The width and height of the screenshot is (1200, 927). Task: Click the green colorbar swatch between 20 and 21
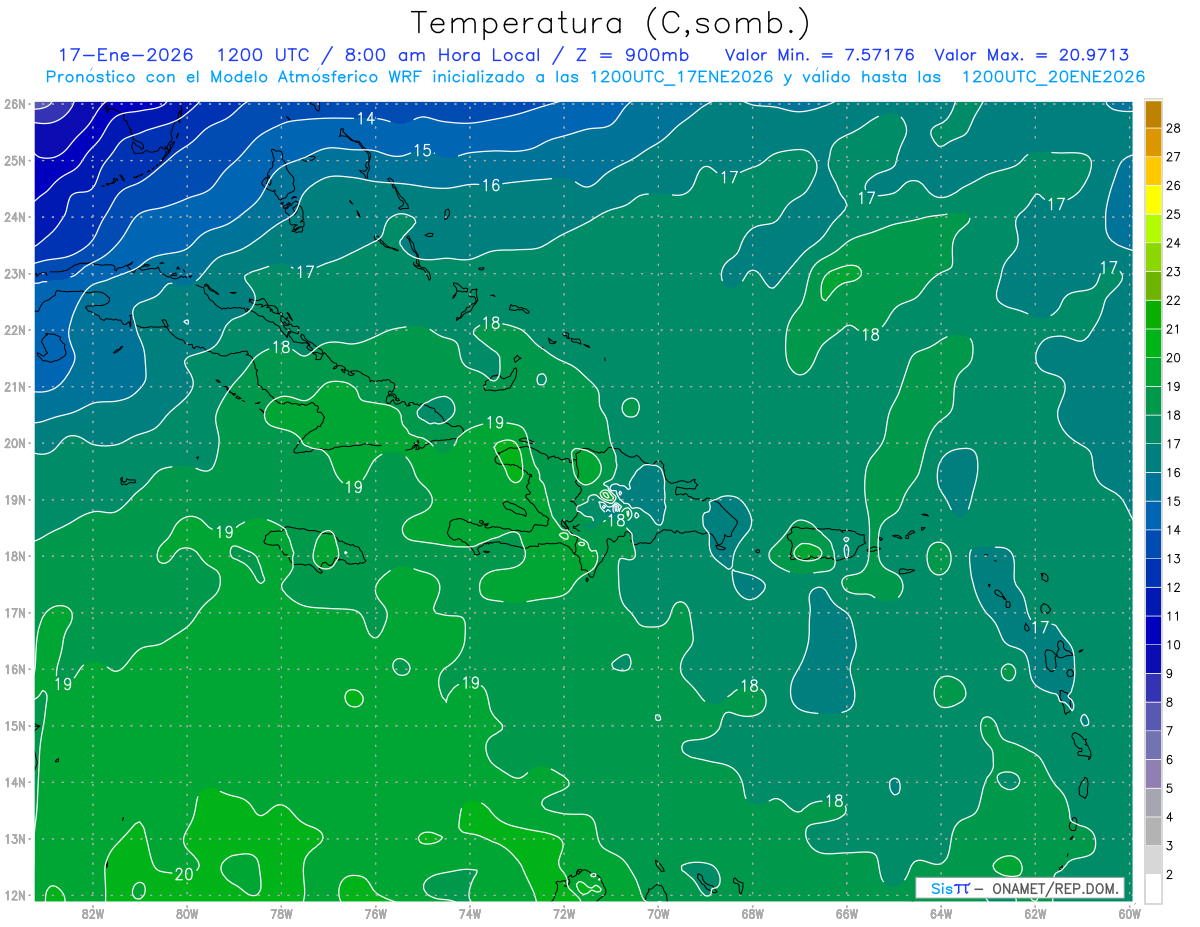tap(1153, 343)
